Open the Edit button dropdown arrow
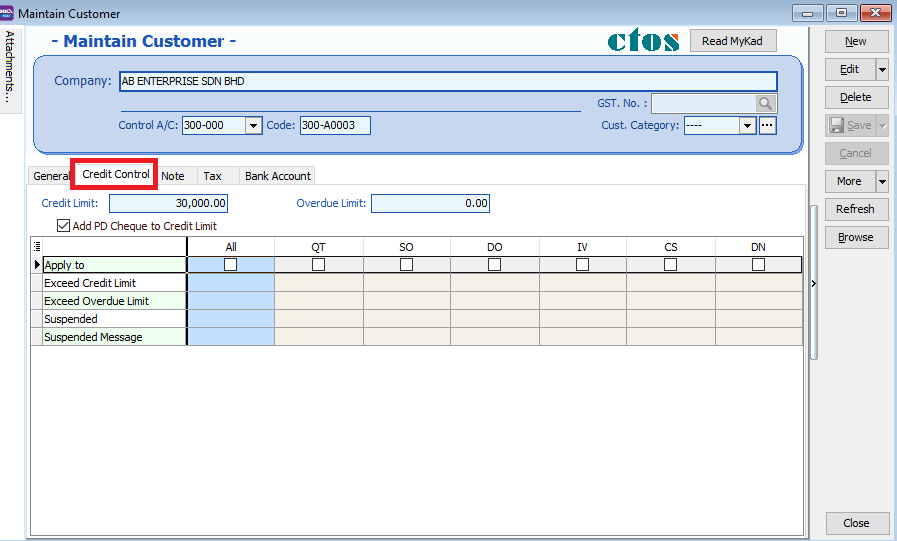897x541 pixels. point(881,70)
